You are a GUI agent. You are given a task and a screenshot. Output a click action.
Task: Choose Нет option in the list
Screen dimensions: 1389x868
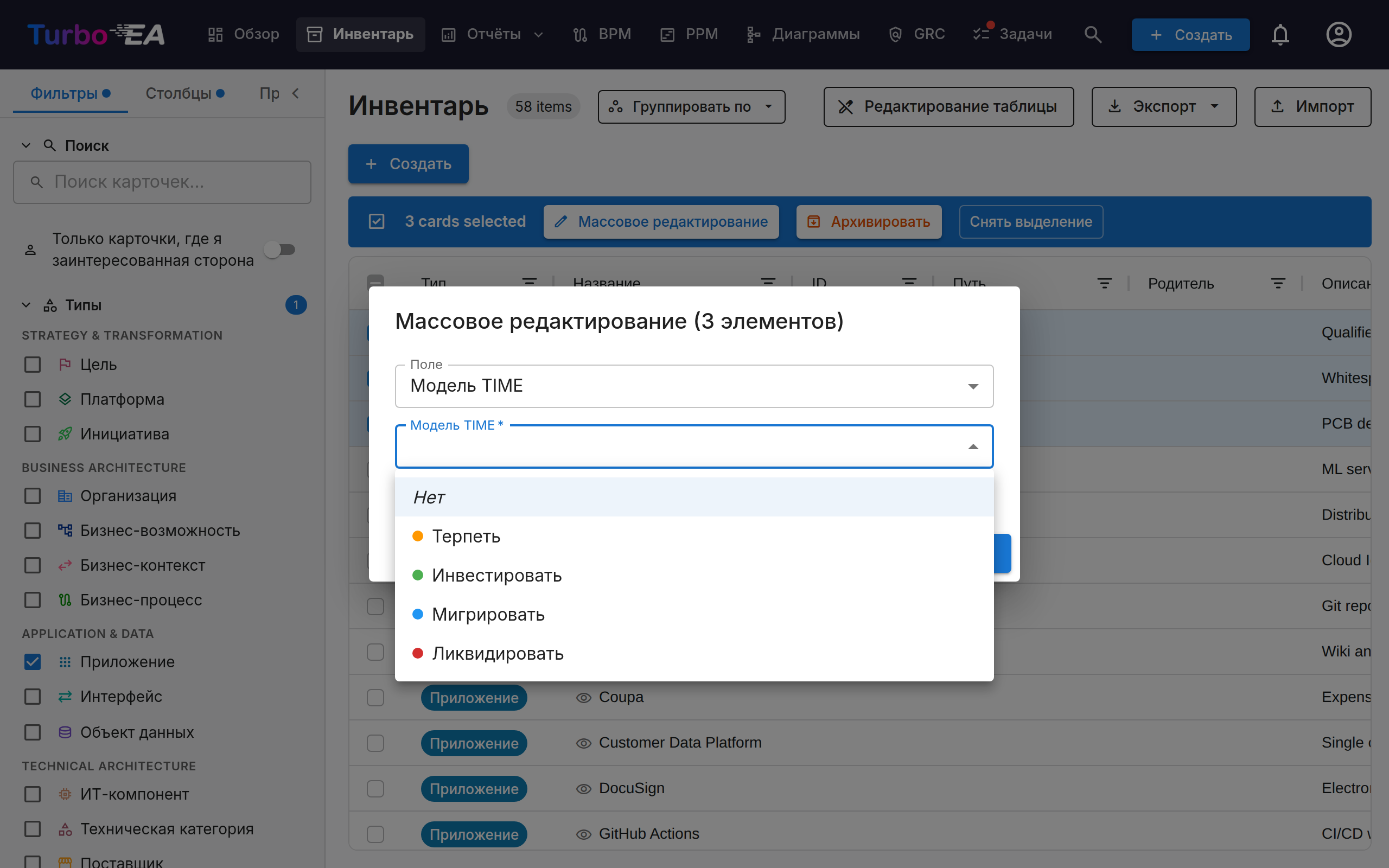click(x=694, y=497)
